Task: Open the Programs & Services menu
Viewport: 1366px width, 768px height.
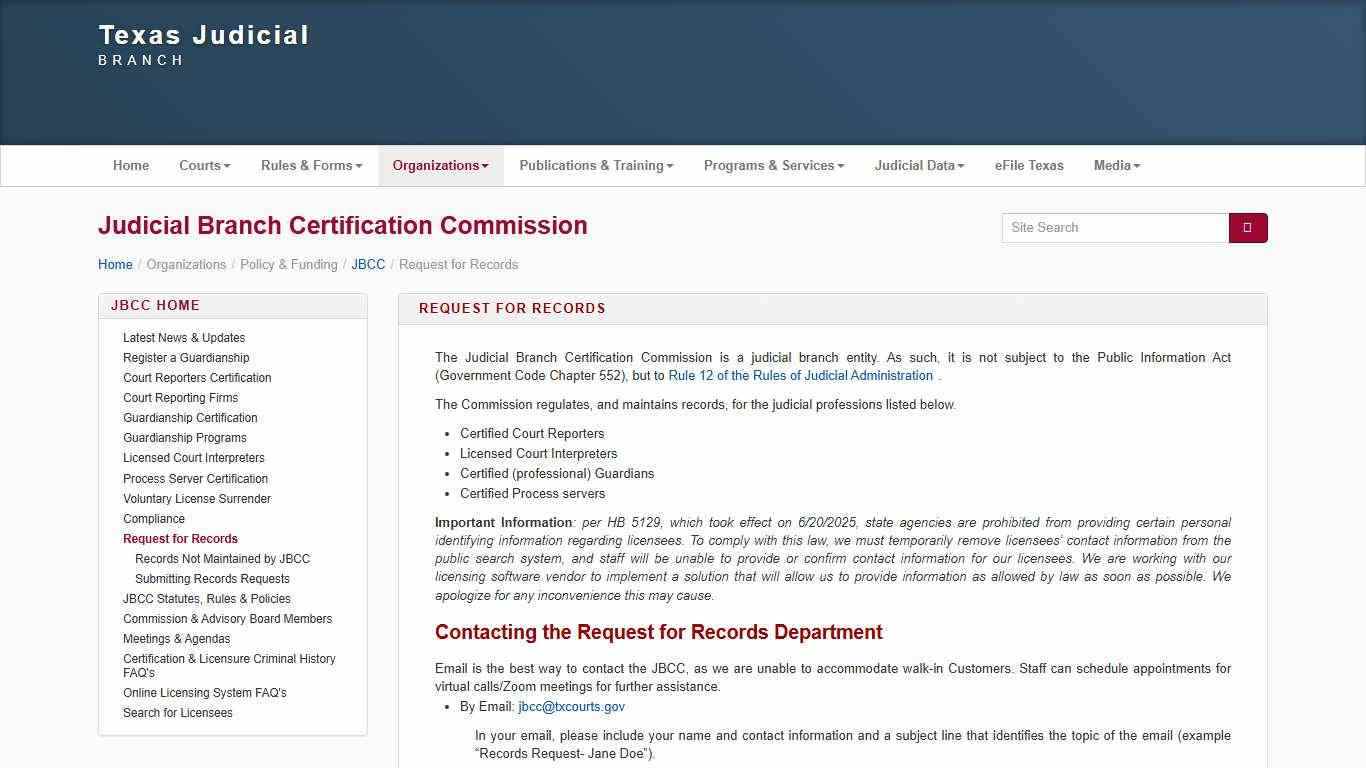Action: pos(773,166)
